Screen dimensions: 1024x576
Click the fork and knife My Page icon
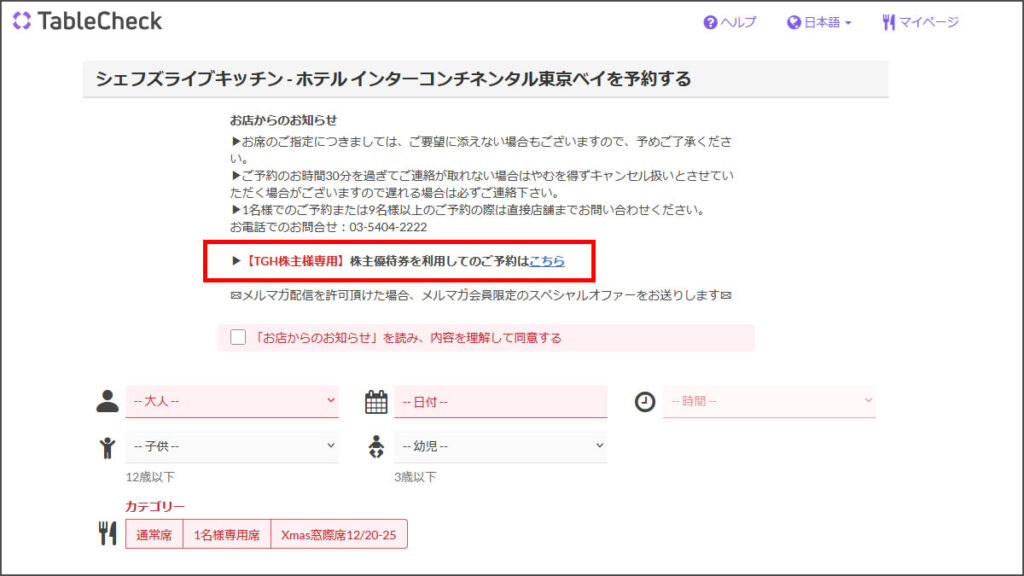click(888, 22)
